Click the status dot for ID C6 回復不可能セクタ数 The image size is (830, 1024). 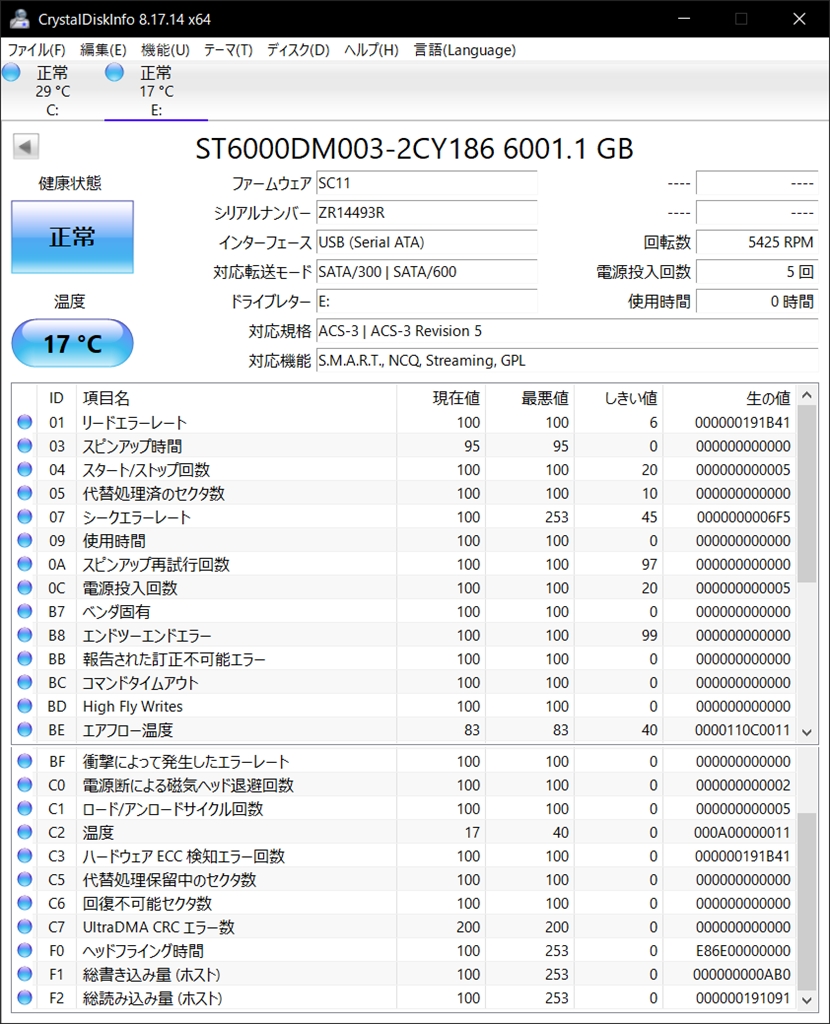(25, 903)
